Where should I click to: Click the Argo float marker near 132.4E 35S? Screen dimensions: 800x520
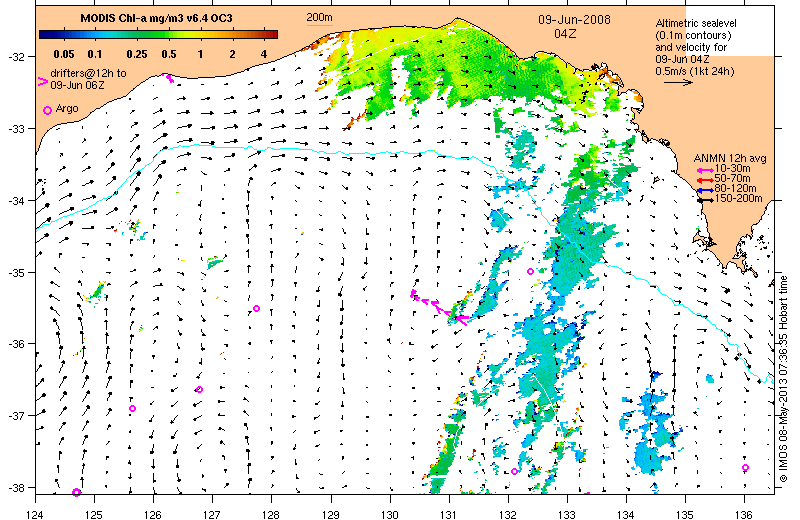[531, 271]
